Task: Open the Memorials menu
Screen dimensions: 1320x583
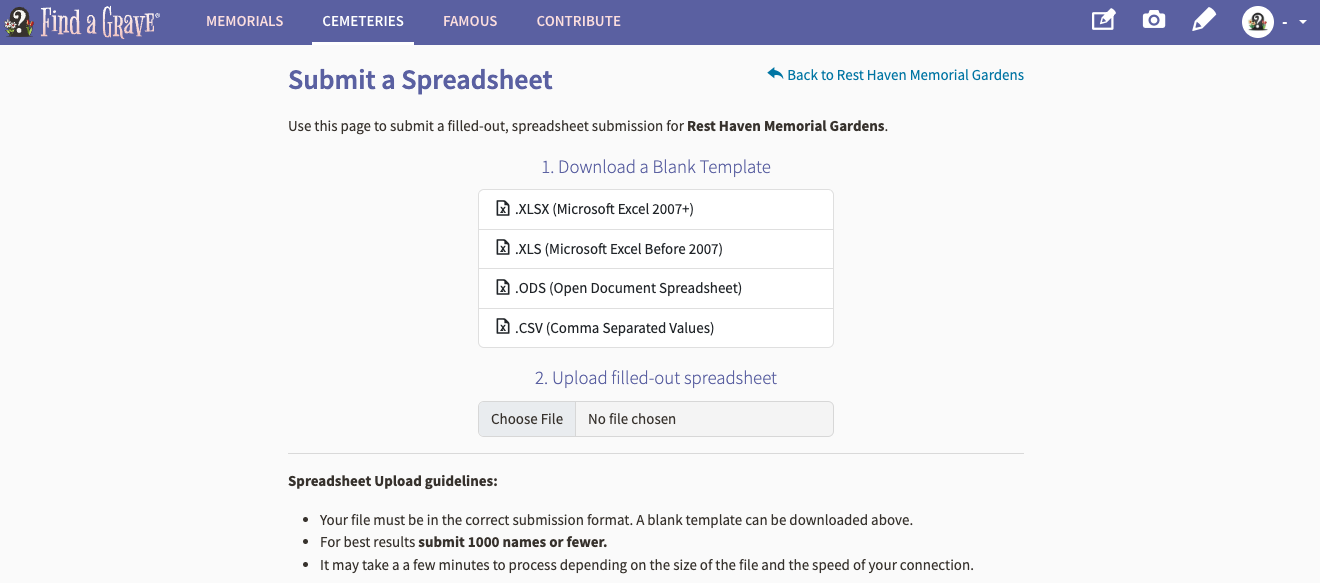Action: pos(245,21)
